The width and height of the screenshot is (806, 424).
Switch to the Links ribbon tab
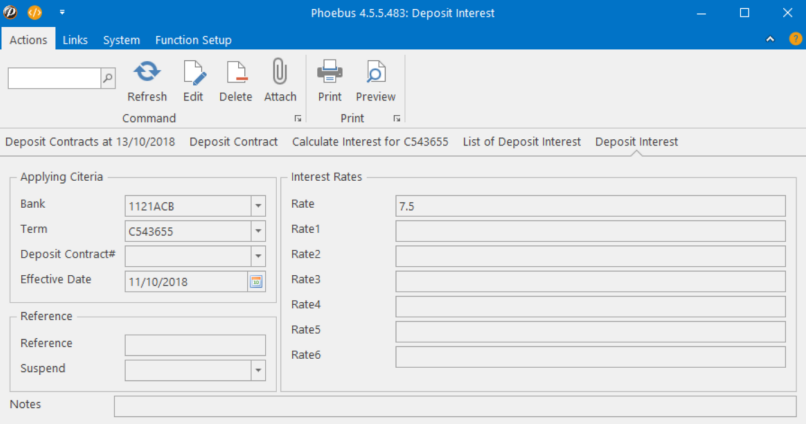tap(75, 40)
